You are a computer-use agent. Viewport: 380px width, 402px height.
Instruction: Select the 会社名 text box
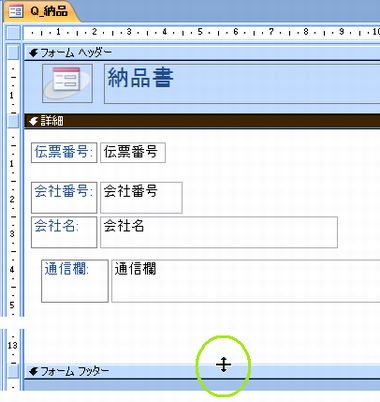[x=219, y=232]
